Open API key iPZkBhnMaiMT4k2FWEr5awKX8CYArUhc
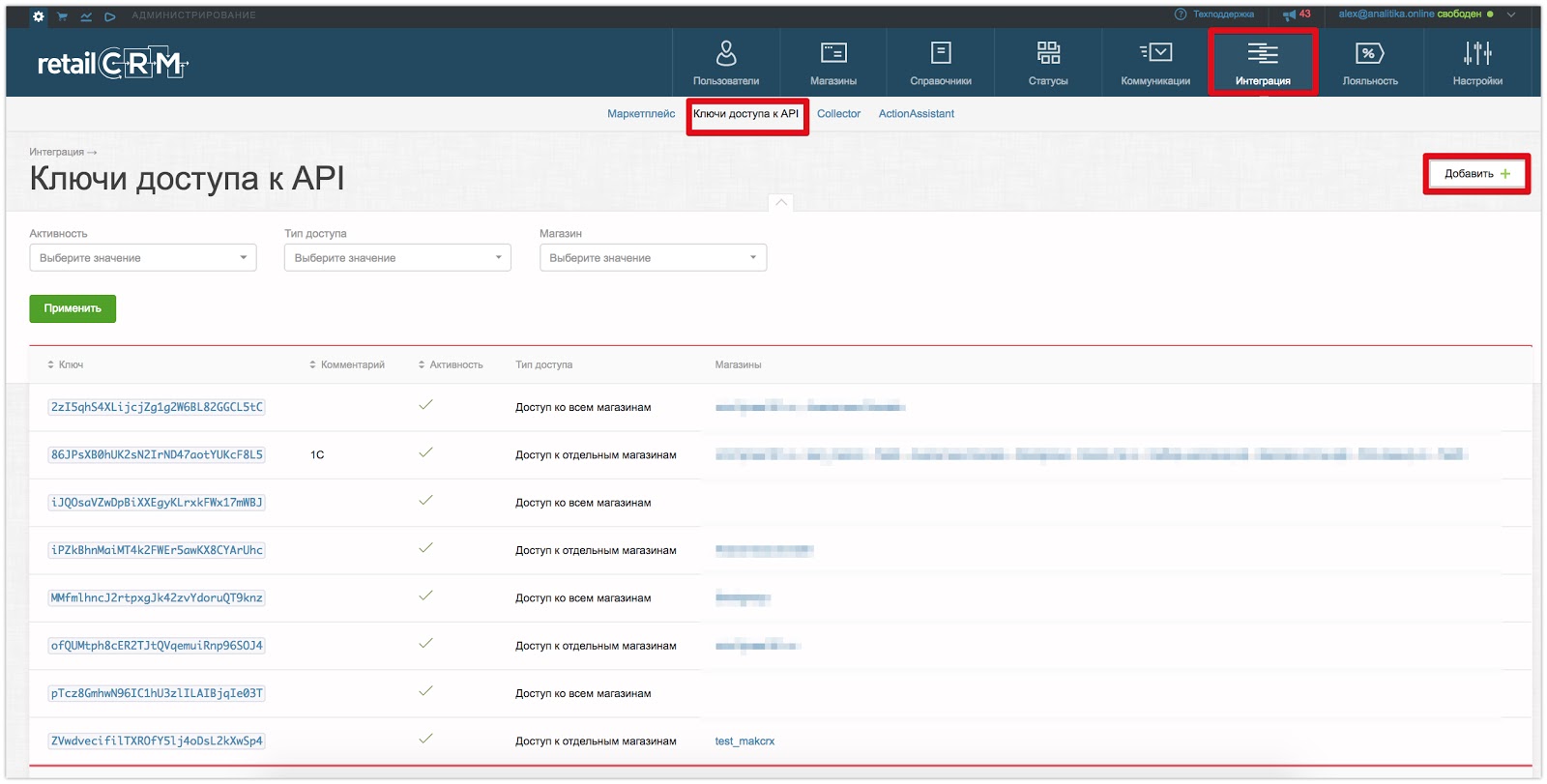Viewport: 1547px width, 784px height. (x=157, y=550)
